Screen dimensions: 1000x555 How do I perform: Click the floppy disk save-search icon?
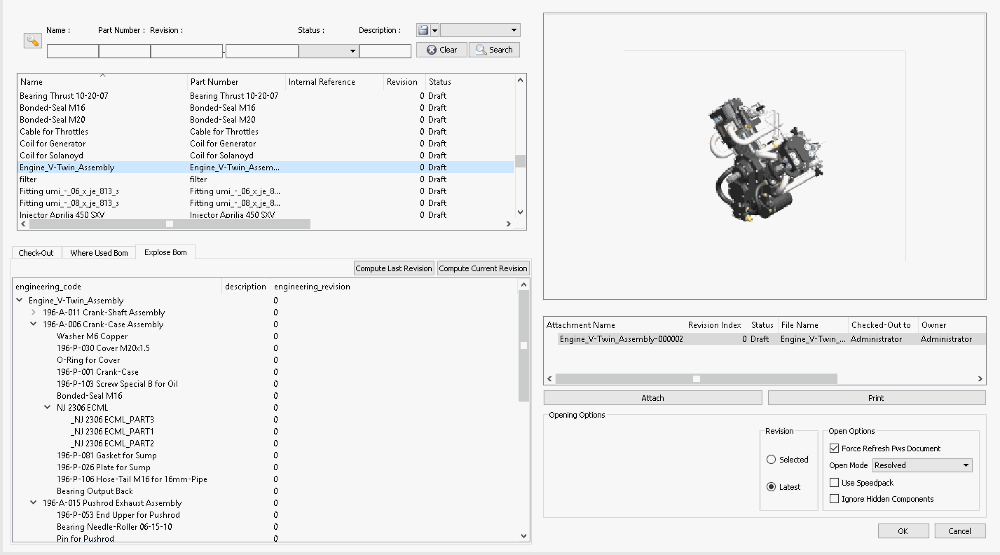(423, 31)
